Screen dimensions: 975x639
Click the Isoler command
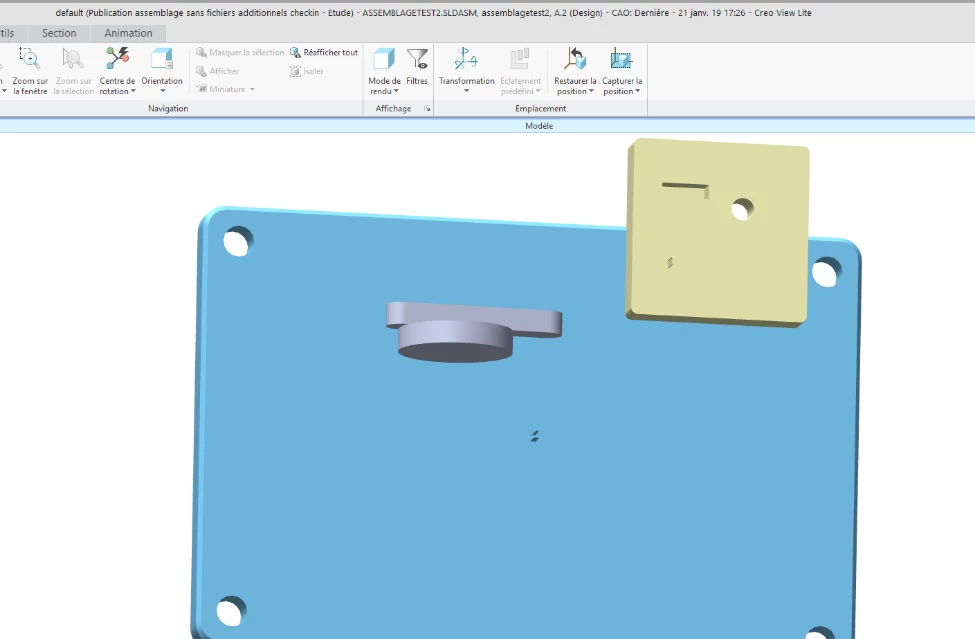[x=307, y=71]
